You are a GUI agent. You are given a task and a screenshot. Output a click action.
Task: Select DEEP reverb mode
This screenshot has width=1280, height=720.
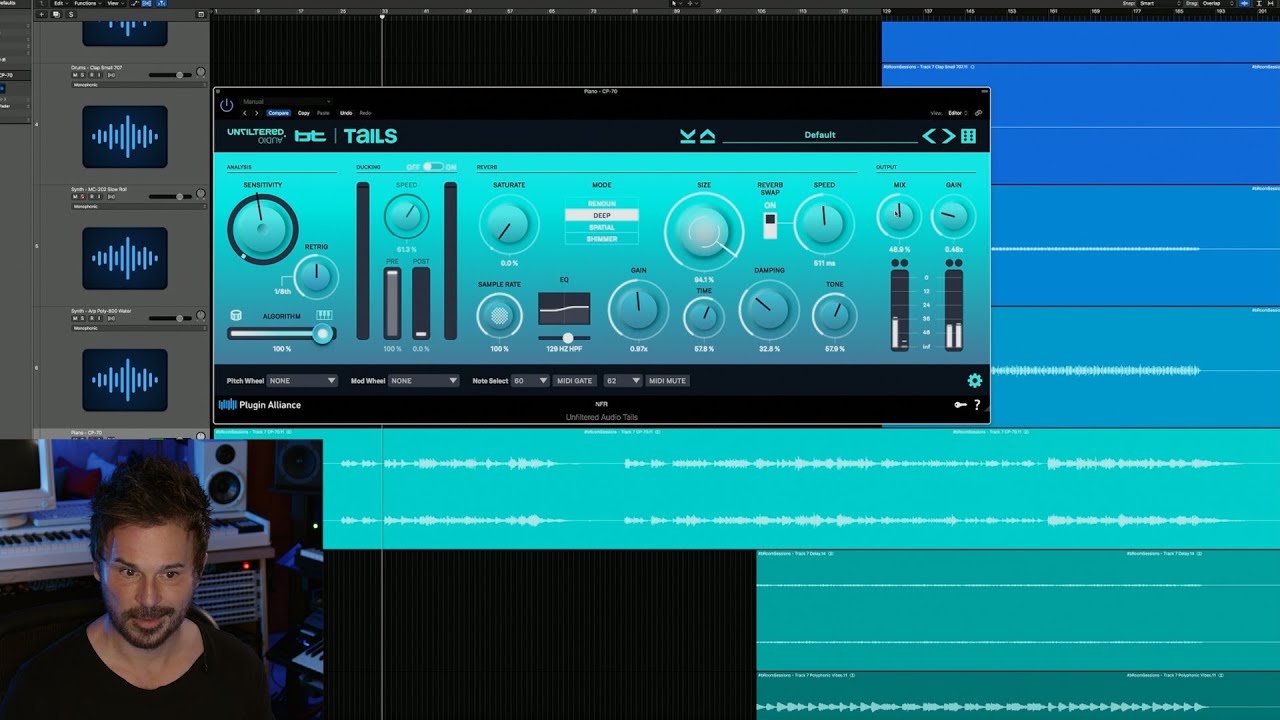pos(602,216)
